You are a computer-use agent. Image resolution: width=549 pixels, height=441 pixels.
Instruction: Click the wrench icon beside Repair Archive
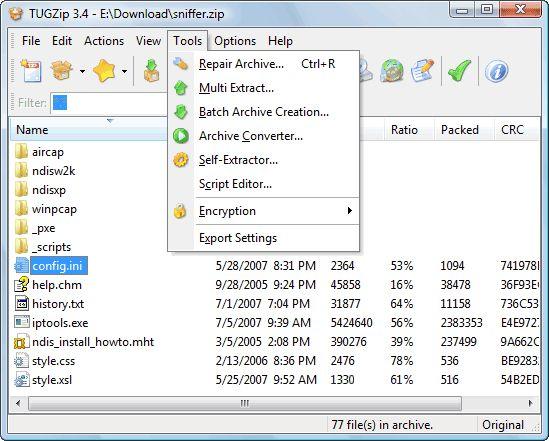[x=181, y=64]
